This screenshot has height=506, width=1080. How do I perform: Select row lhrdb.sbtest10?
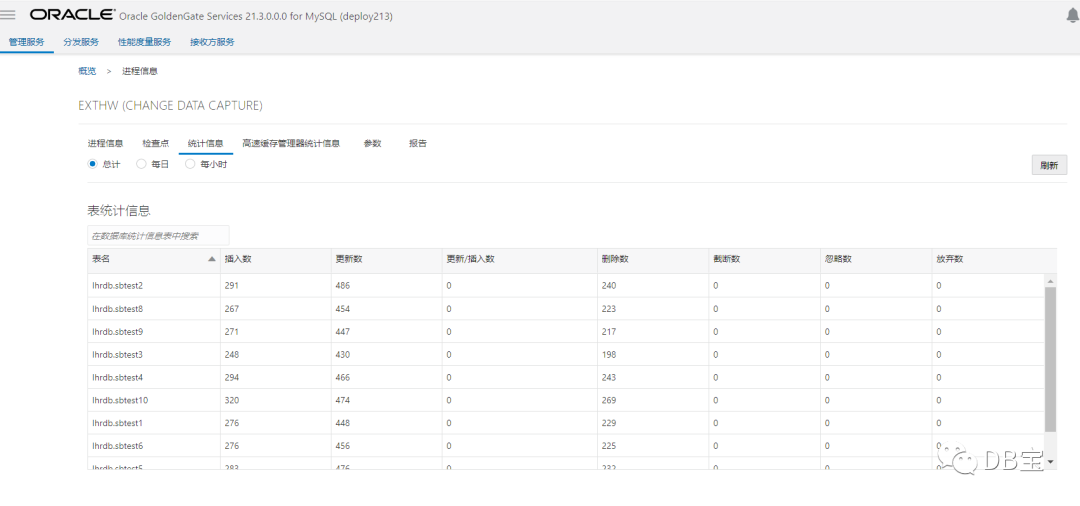tap(566, 400)
